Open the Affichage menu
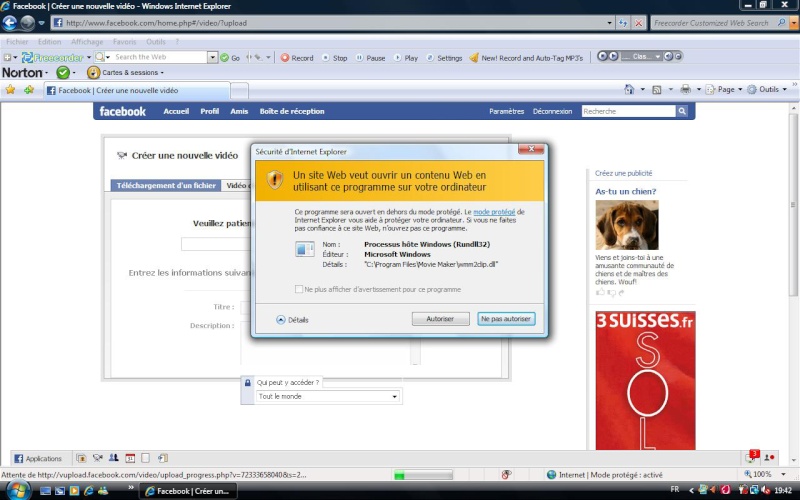 (x=87, y=42)
